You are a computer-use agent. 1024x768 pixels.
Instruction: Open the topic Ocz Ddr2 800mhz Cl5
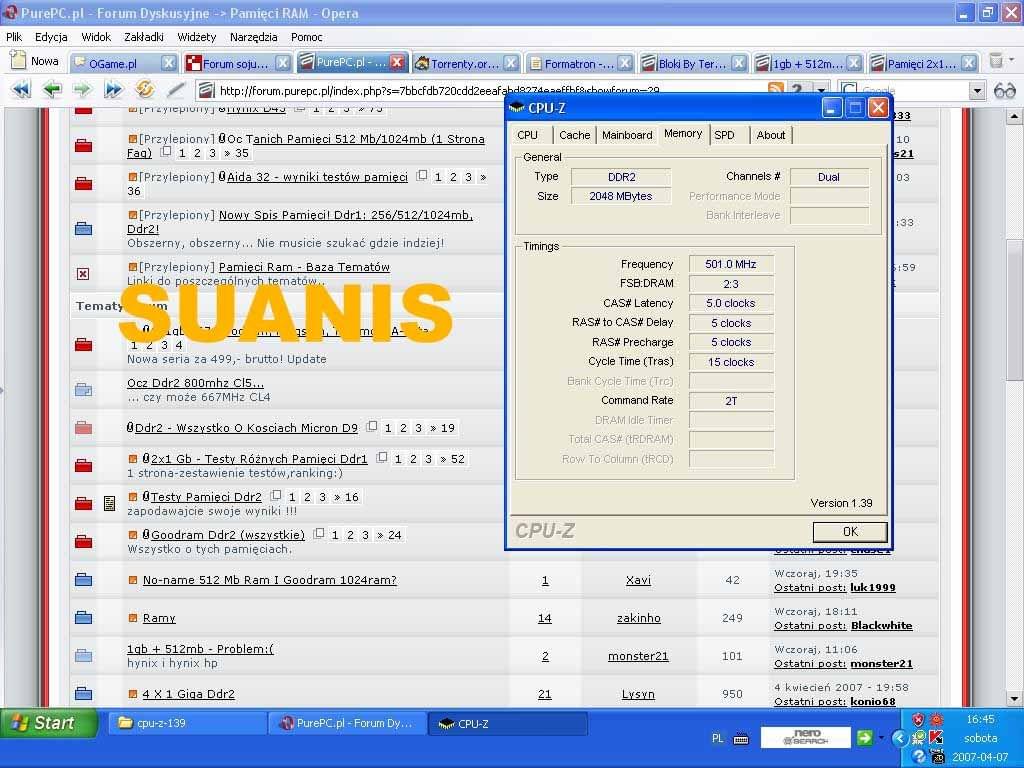(195, 383)
